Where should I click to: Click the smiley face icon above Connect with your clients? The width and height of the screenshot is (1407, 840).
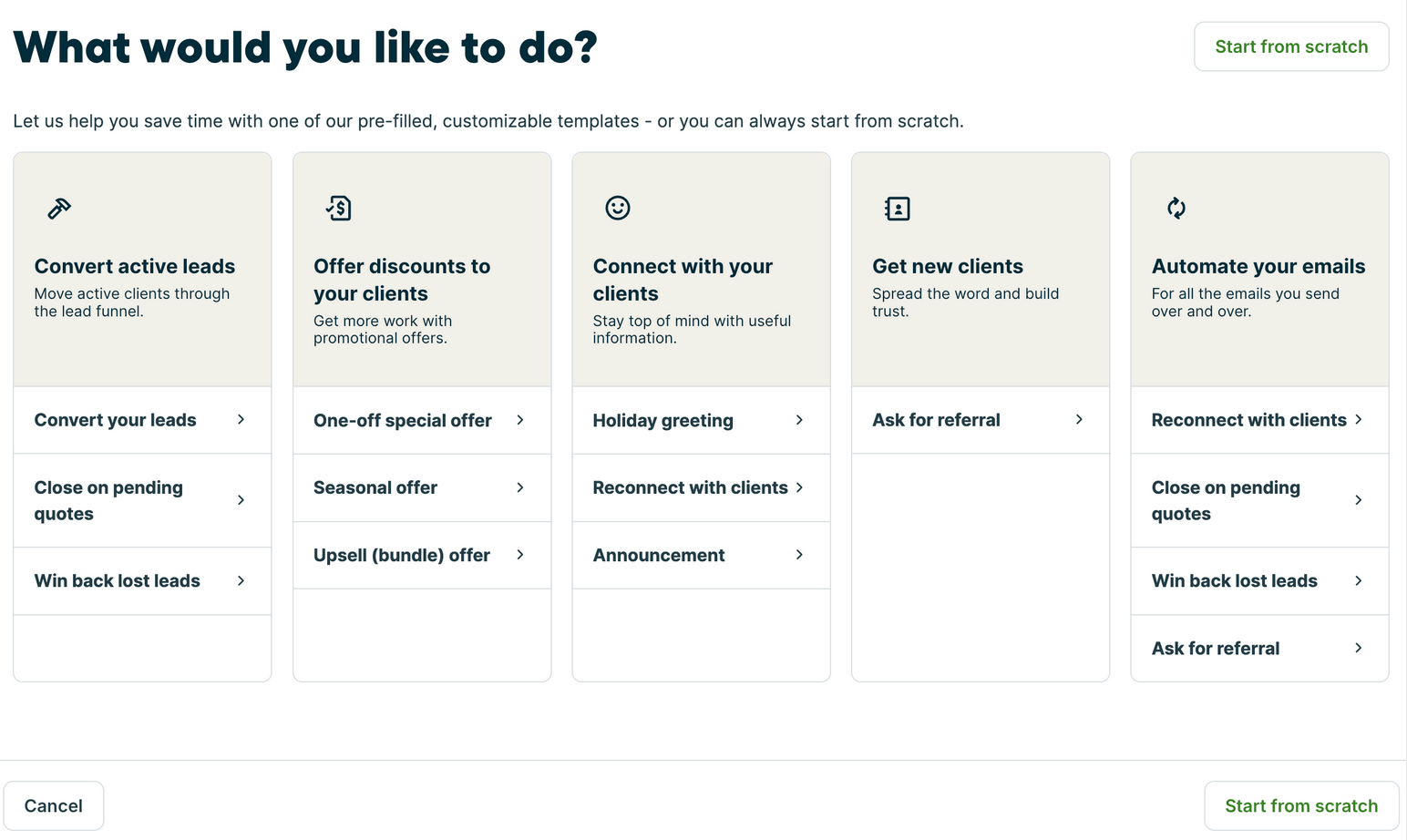[617, 208]
